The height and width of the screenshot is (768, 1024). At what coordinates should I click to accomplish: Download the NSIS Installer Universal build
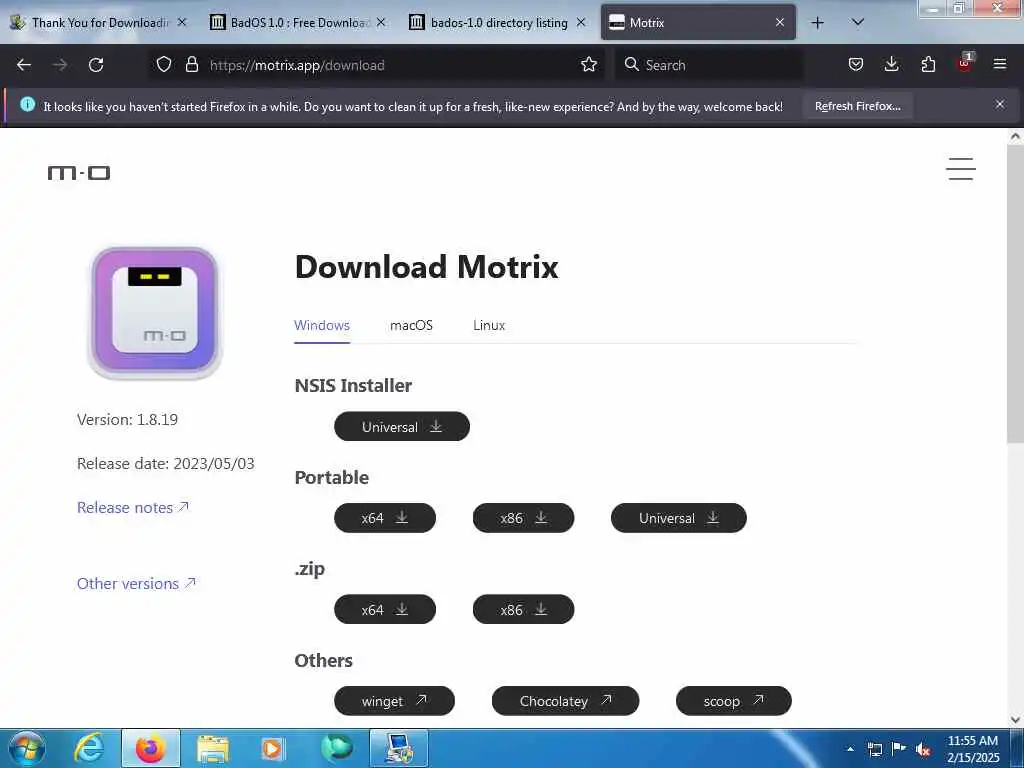point(402,426)
